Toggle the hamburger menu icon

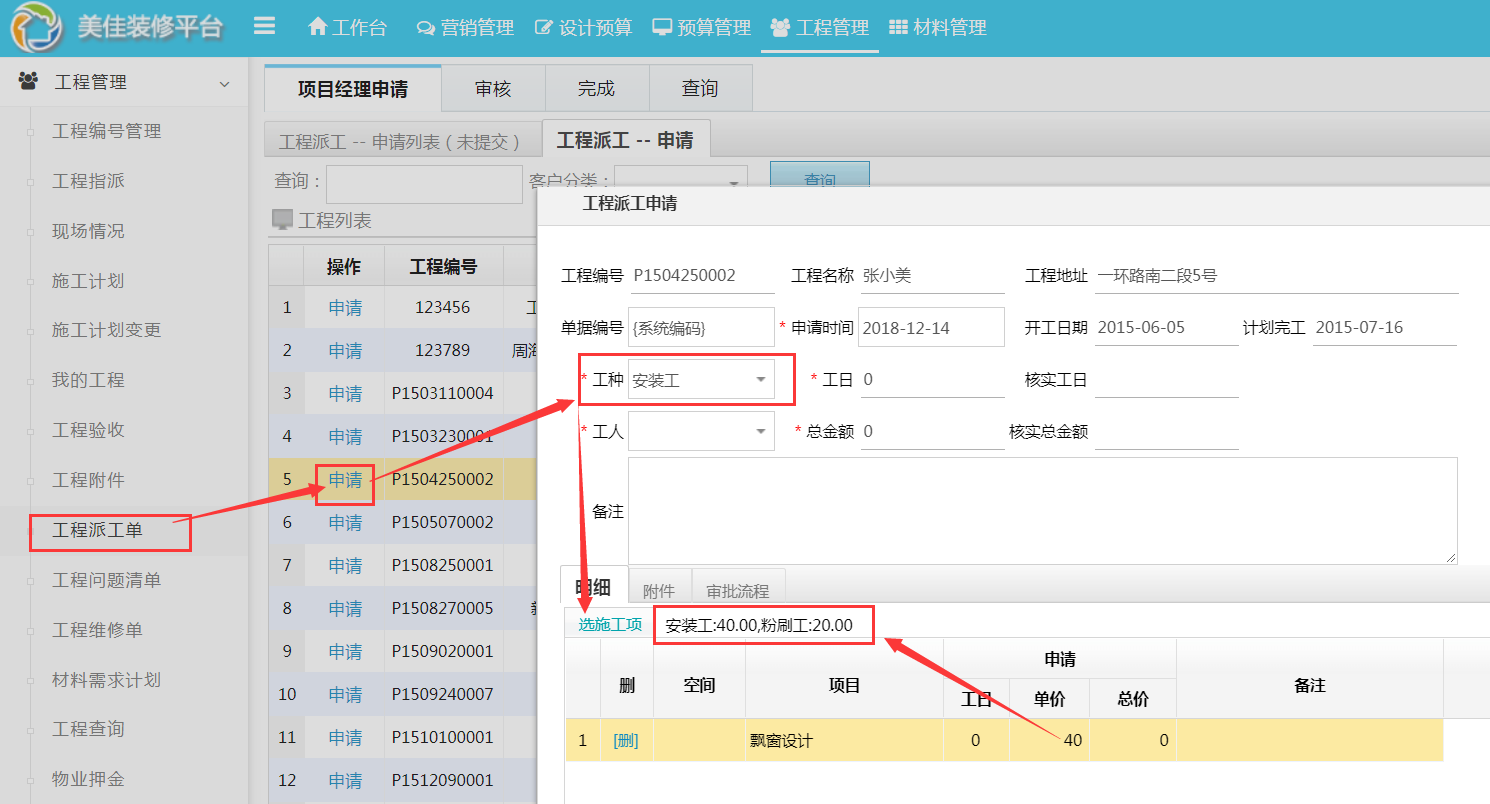click(264, 26)
